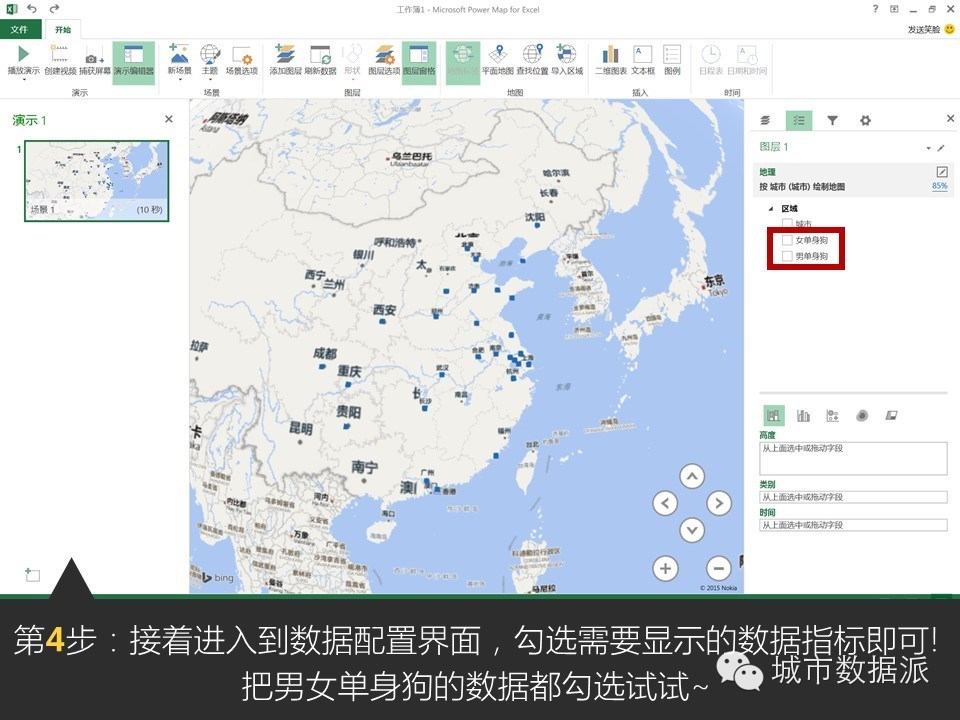Image resolution: width=960 pixels, height=720 pixels.
Task: Click the 高度 field box
Action: [x=853, y=458]
